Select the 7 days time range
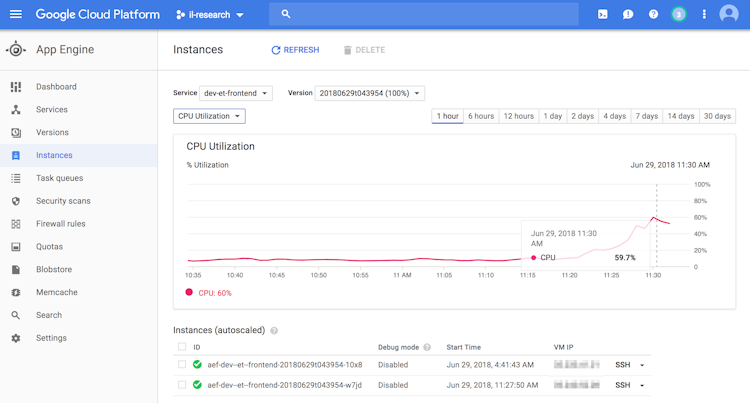Image resolution: width=750 pixels, height=403 pixels. tap(646, 116)
